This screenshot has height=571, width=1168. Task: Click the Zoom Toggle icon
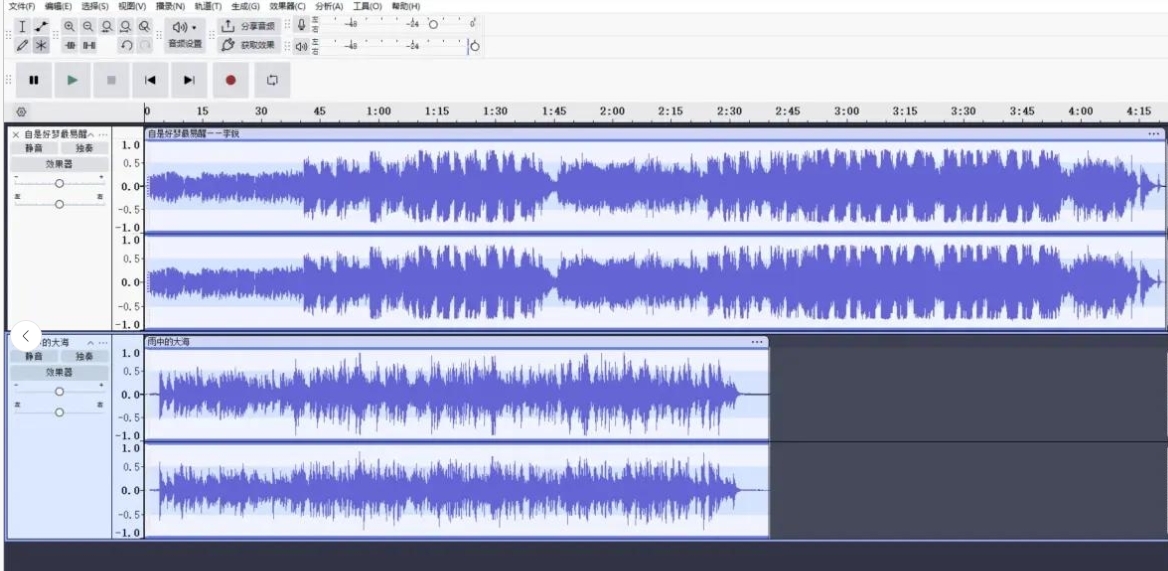(145, 26)
